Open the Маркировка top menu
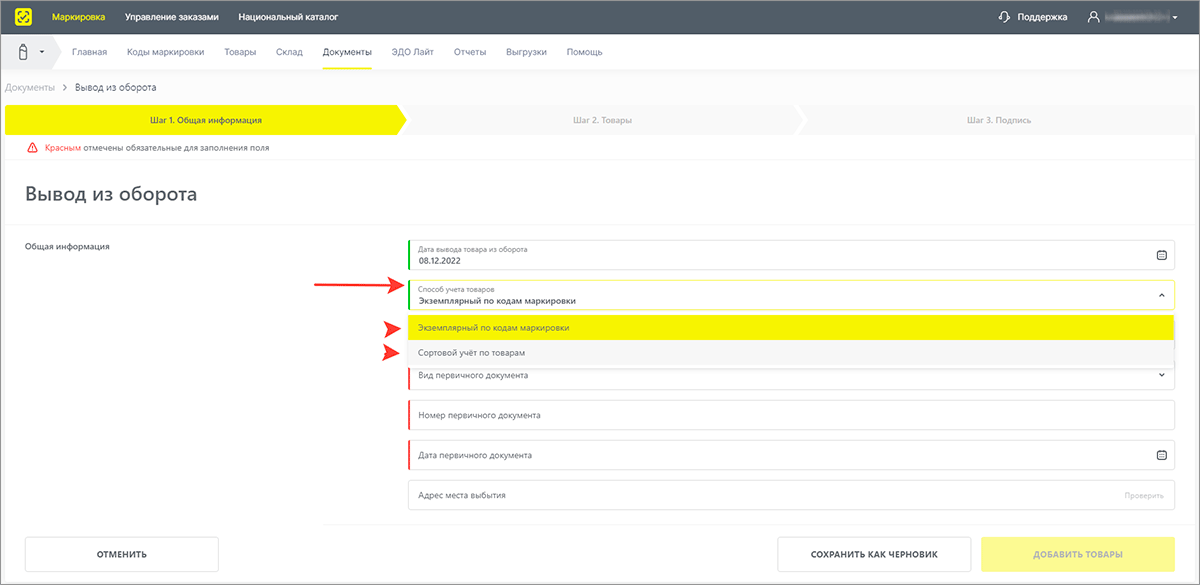 78,17
